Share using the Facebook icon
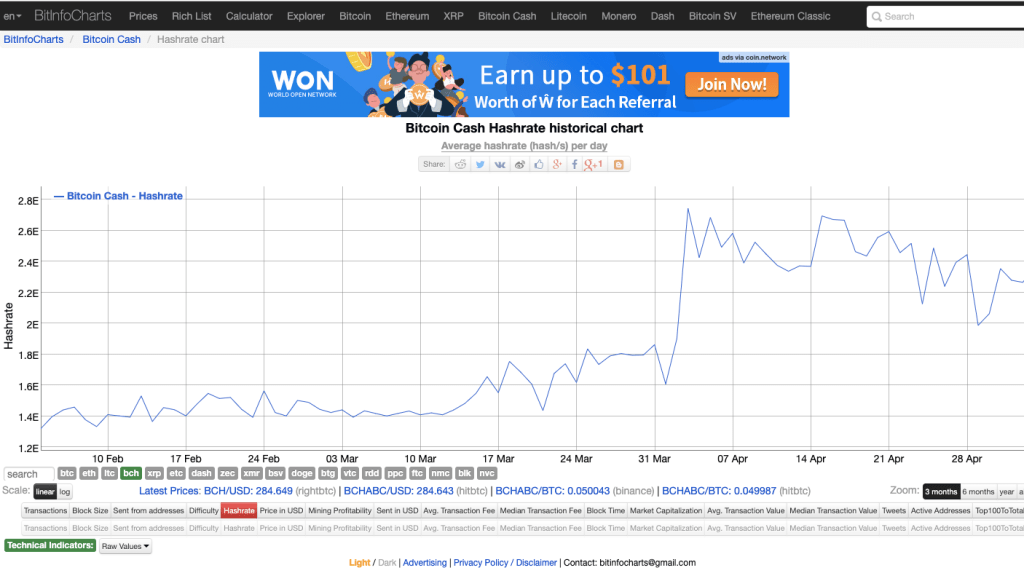The height and width of the screenshot is (573, 1024). 575,164
